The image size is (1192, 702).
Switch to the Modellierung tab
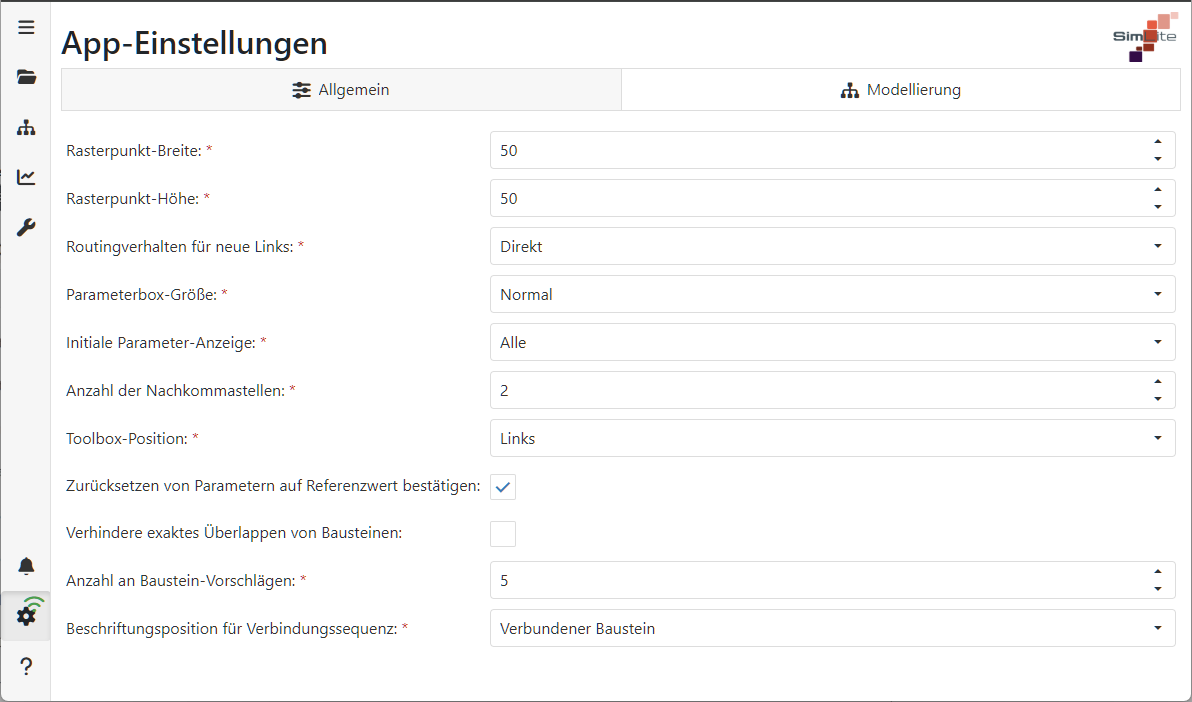tap(901, 90)
